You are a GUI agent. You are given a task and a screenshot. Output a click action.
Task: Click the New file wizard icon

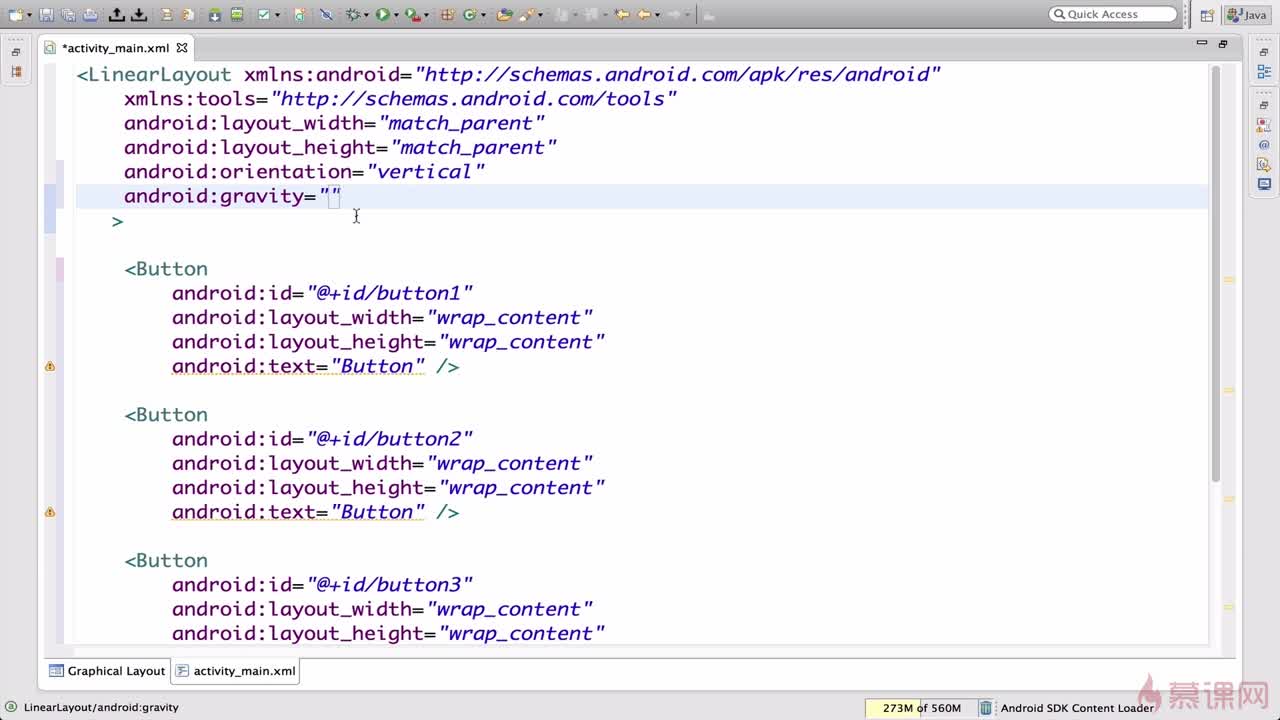15,15
